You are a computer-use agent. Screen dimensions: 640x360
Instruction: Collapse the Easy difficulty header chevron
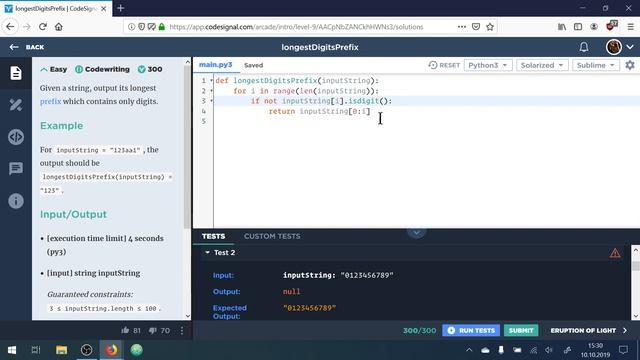[44, 70]
